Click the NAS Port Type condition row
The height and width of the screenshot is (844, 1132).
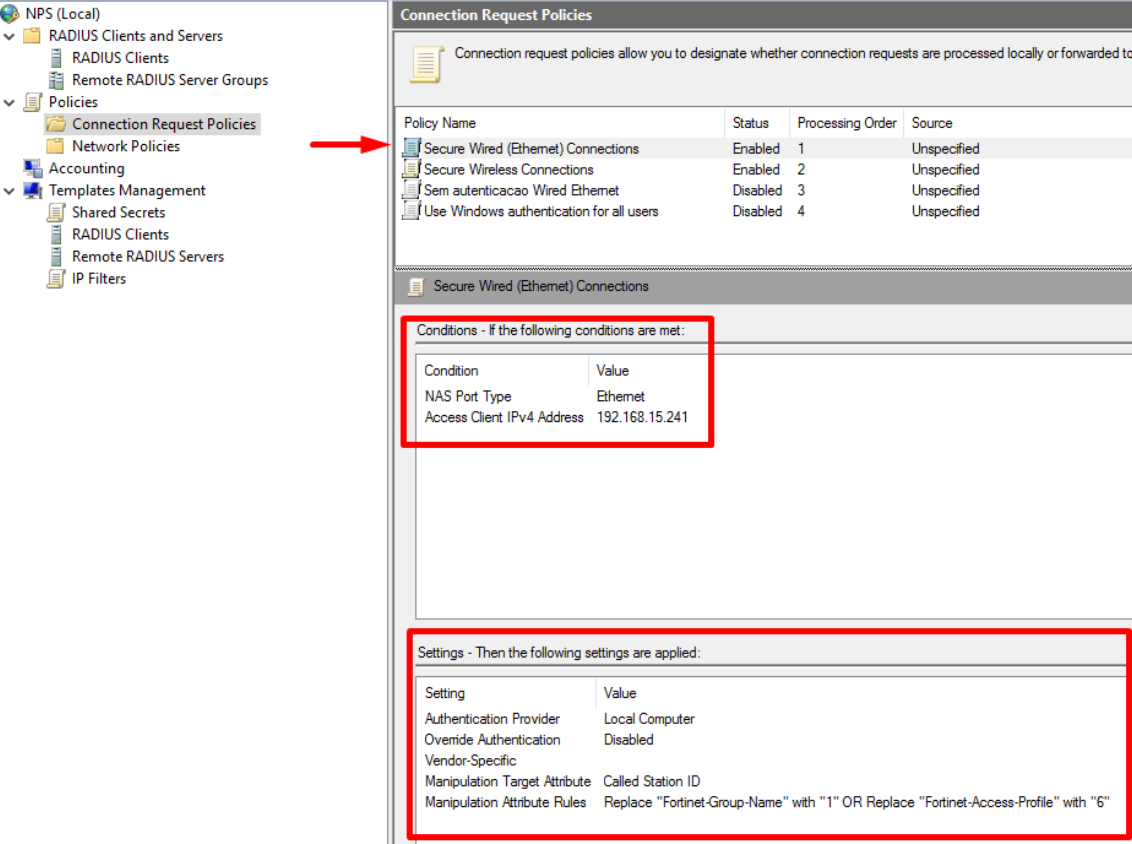468,396
